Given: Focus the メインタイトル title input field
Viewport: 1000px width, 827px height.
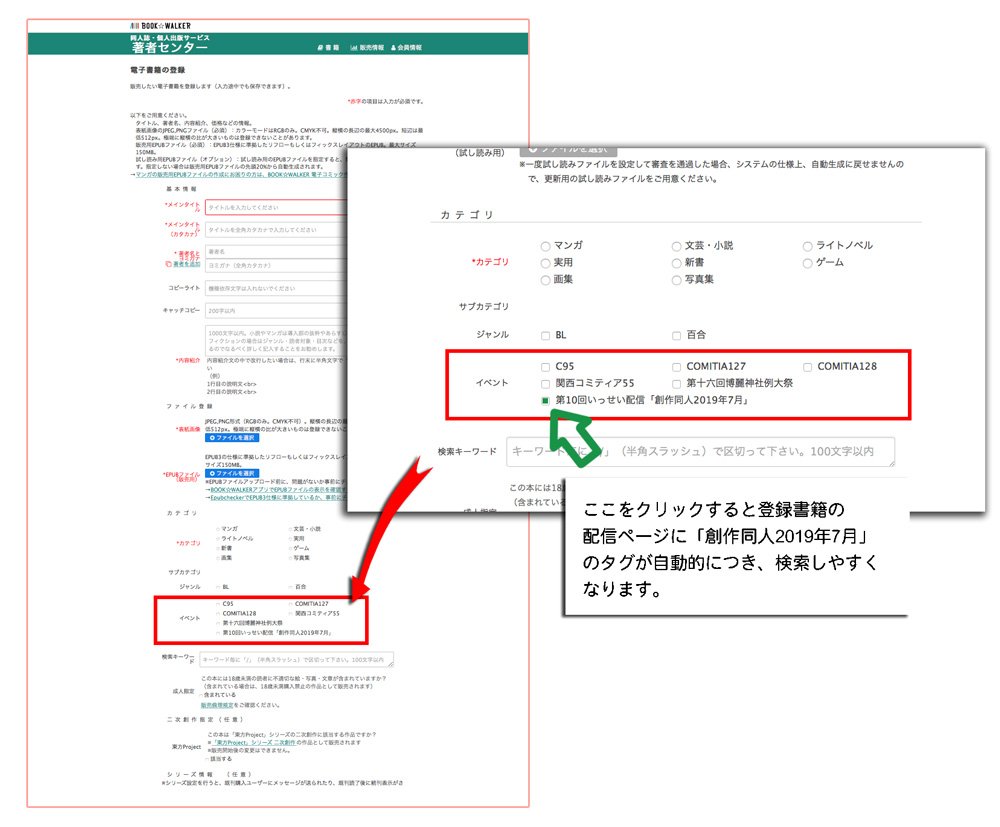Looking at the screenshot, I should click(x=276, y=207).
